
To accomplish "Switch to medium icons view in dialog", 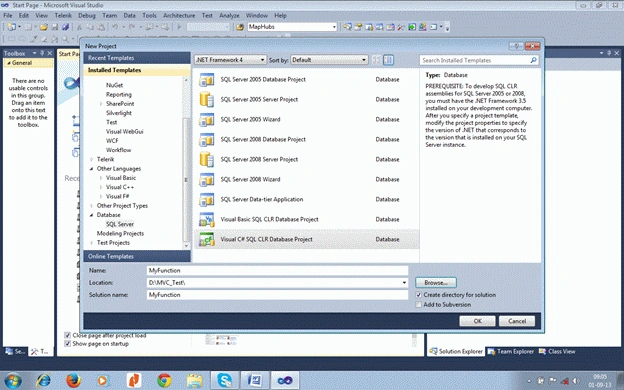I will tap(388, 60).
